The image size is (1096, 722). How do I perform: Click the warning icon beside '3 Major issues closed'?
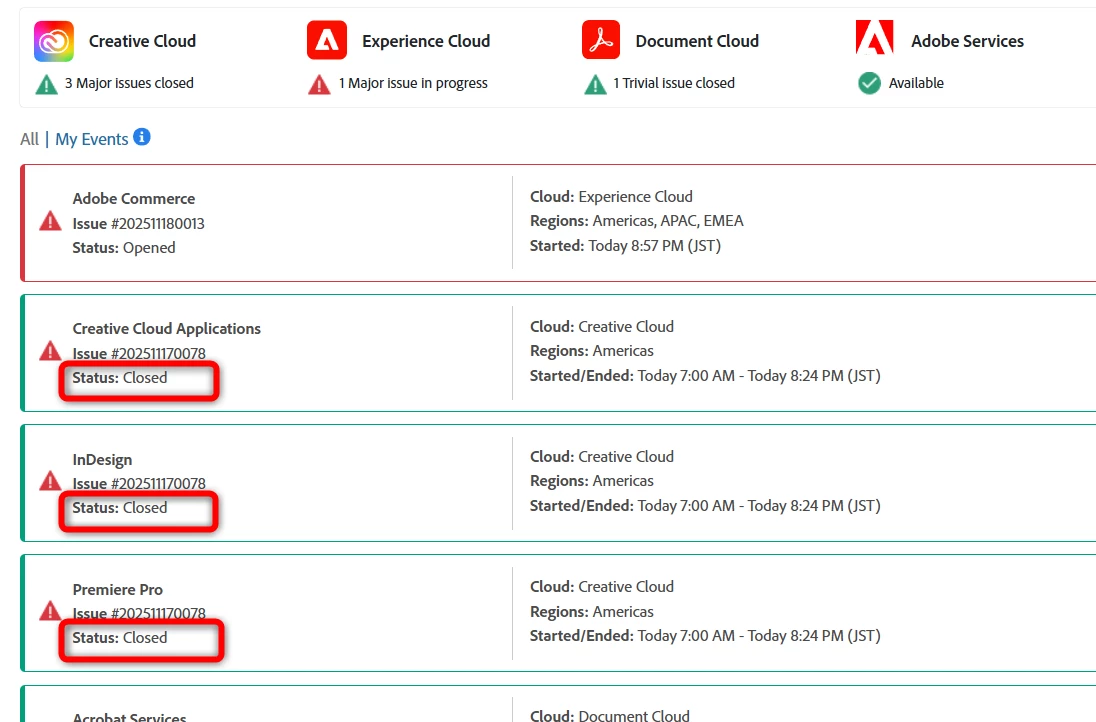46,85
